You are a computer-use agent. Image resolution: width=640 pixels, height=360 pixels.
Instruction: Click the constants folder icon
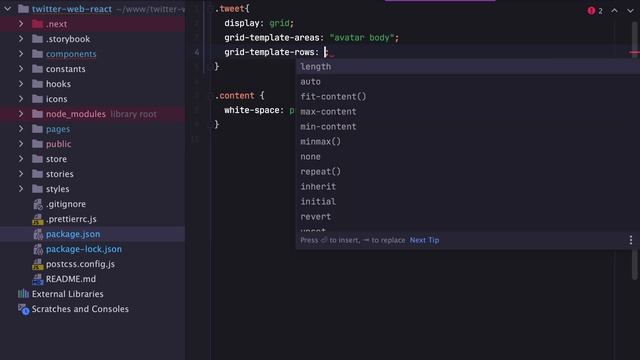[x=37, y=69]
